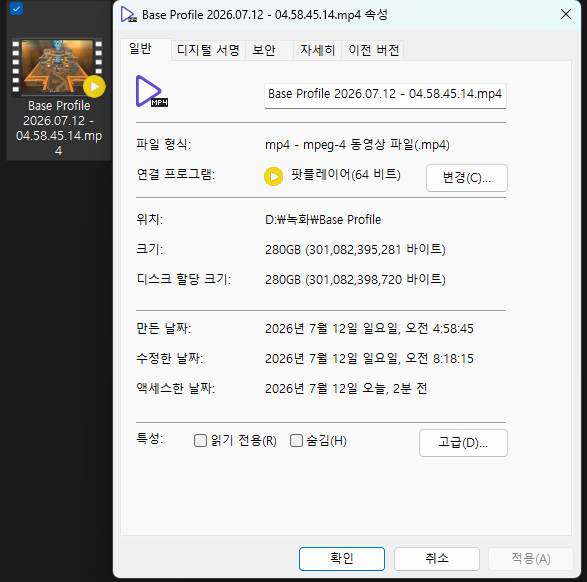Click the file format text mp4 - mpeg-4
This screenshot has width=587, height=582.
357,145
